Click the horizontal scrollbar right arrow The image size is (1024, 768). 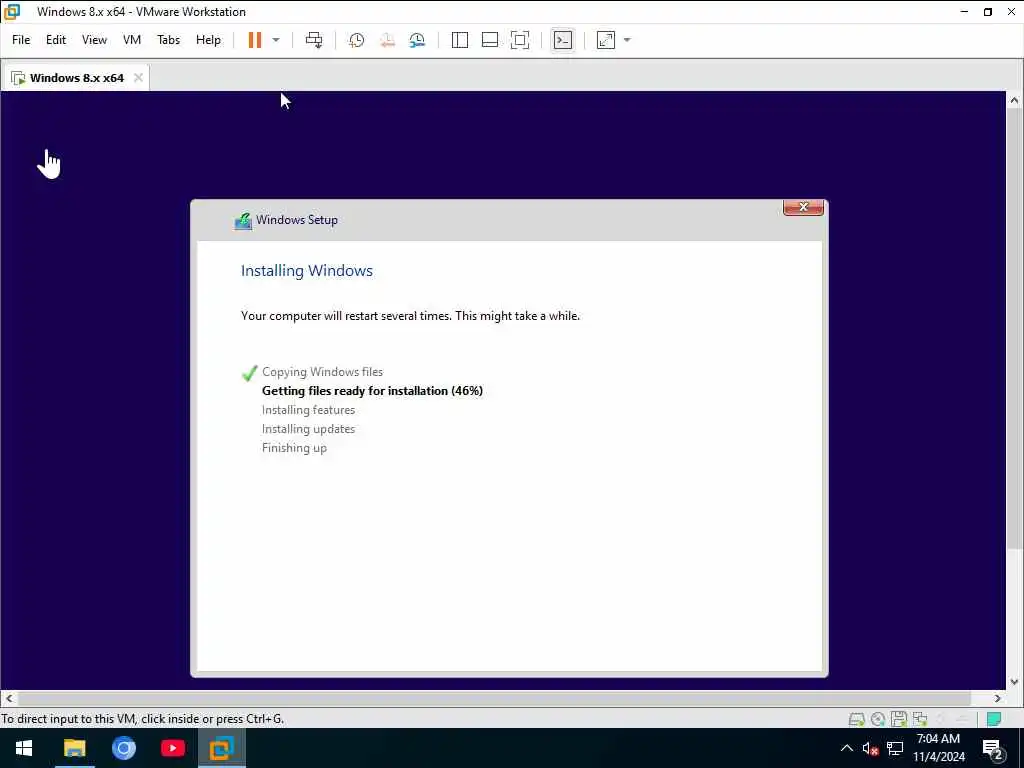997,698
